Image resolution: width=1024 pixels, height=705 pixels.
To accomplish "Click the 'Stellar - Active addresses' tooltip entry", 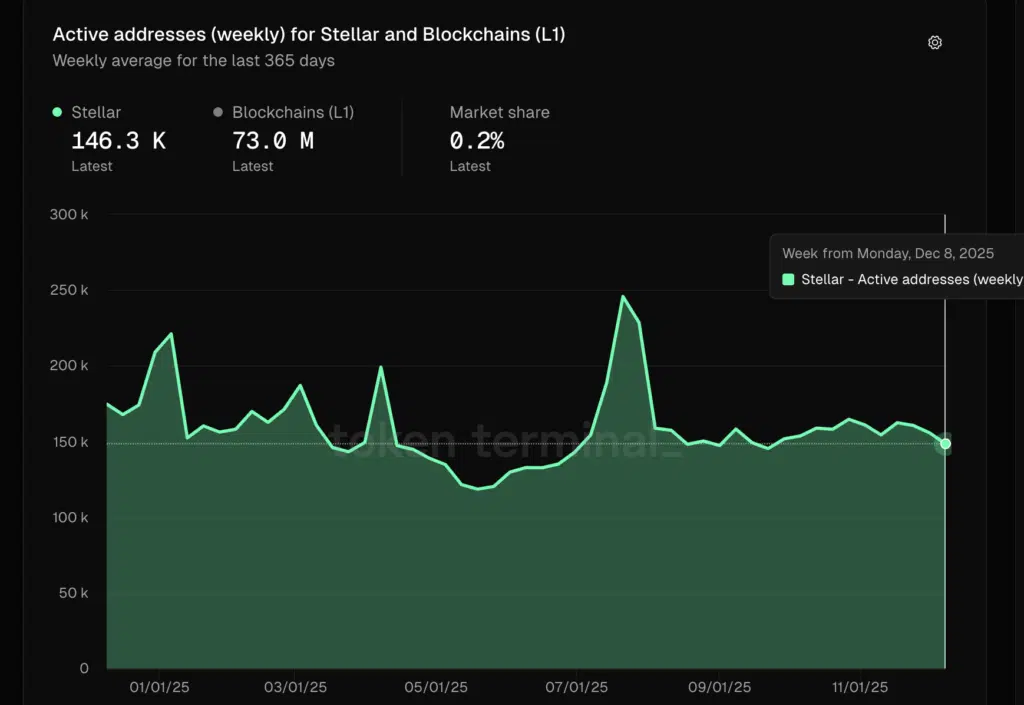I will coord(910,280).
